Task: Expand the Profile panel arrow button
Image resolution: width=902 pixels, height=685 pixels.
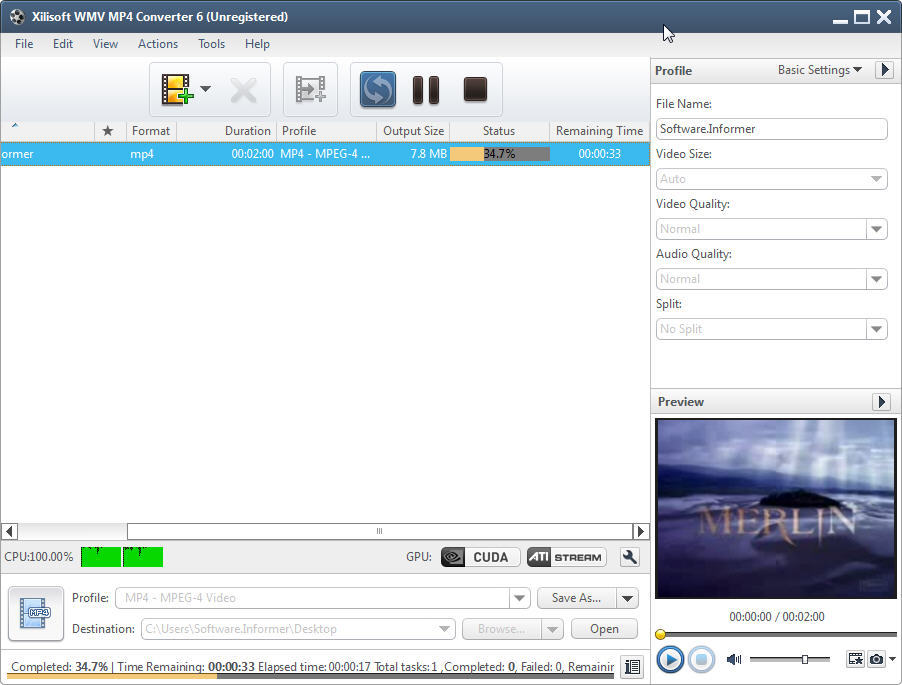Action: click(884, 70)
